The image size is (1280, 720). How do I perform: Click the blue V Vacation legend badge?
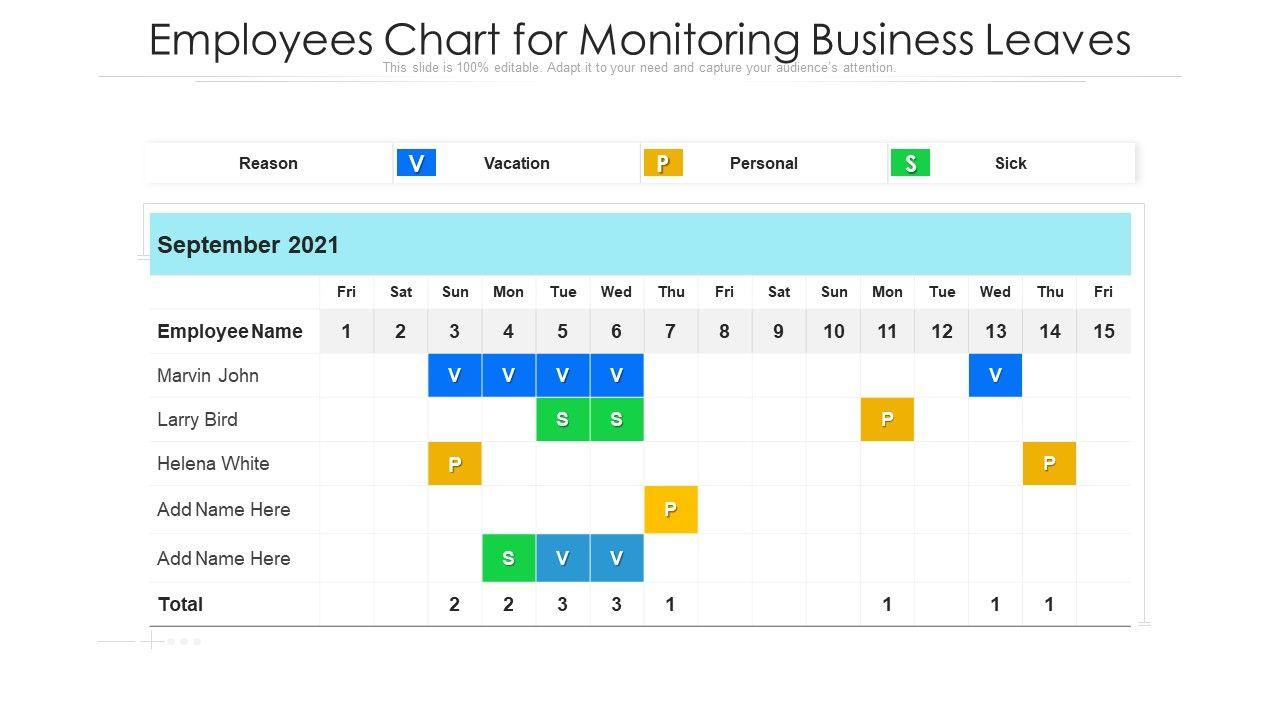click(416, 163)
